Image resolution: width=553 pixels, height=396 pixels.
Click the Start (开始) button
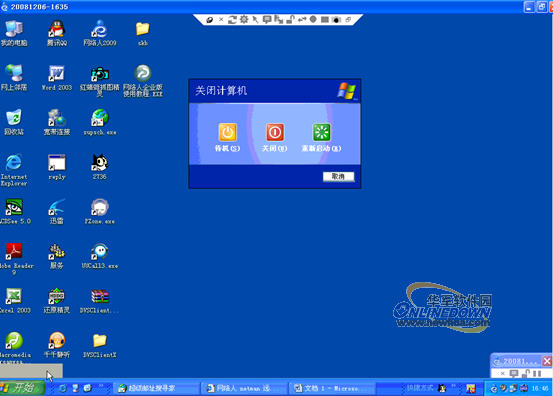point(22,388)
